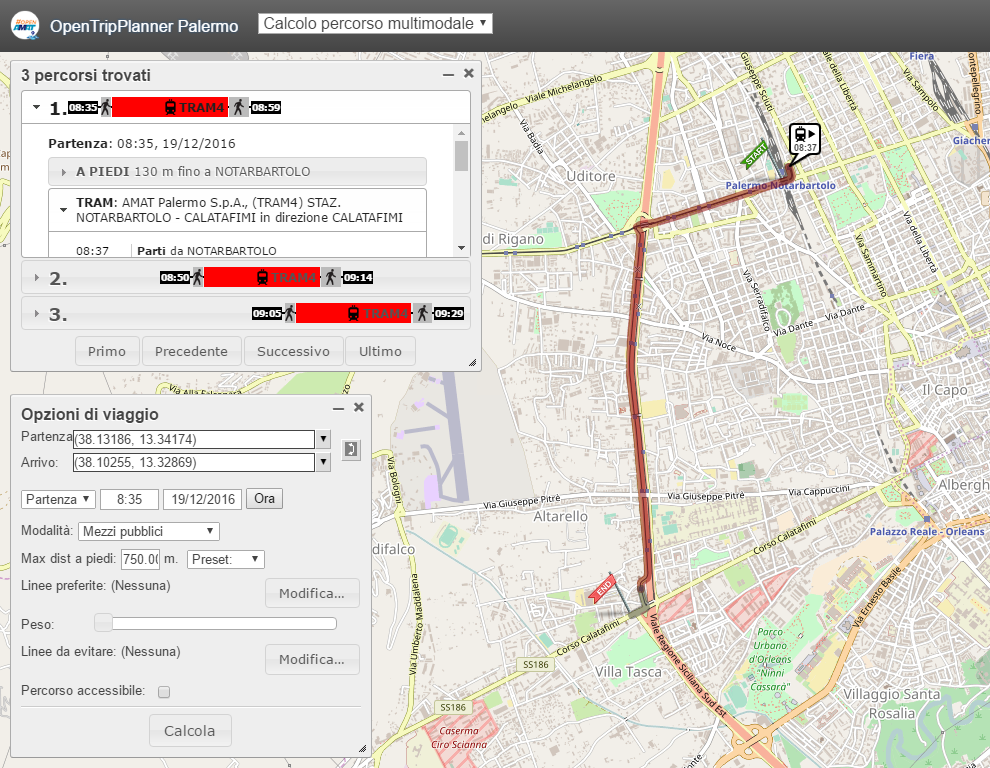Click the Successivo button
This screenshot has height=768, width=990.
tap(294, 351)
